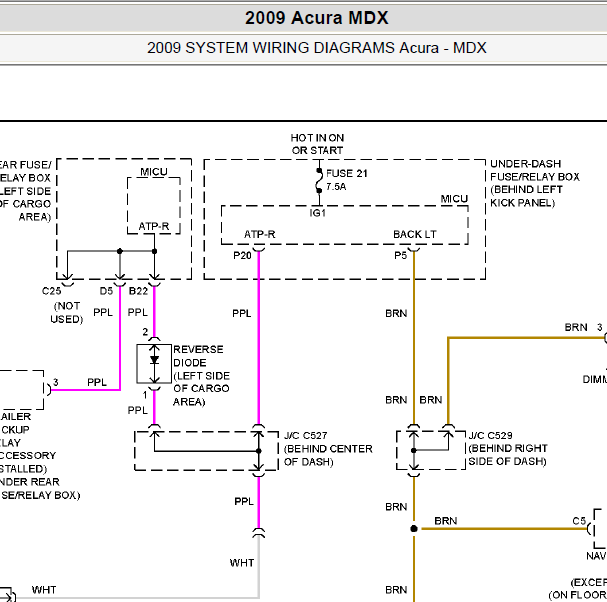This screenshot has width=607, height=602.
Task: Click 'ATP-R' label inside rear fuse box MICU
Action: pos(154,226)
